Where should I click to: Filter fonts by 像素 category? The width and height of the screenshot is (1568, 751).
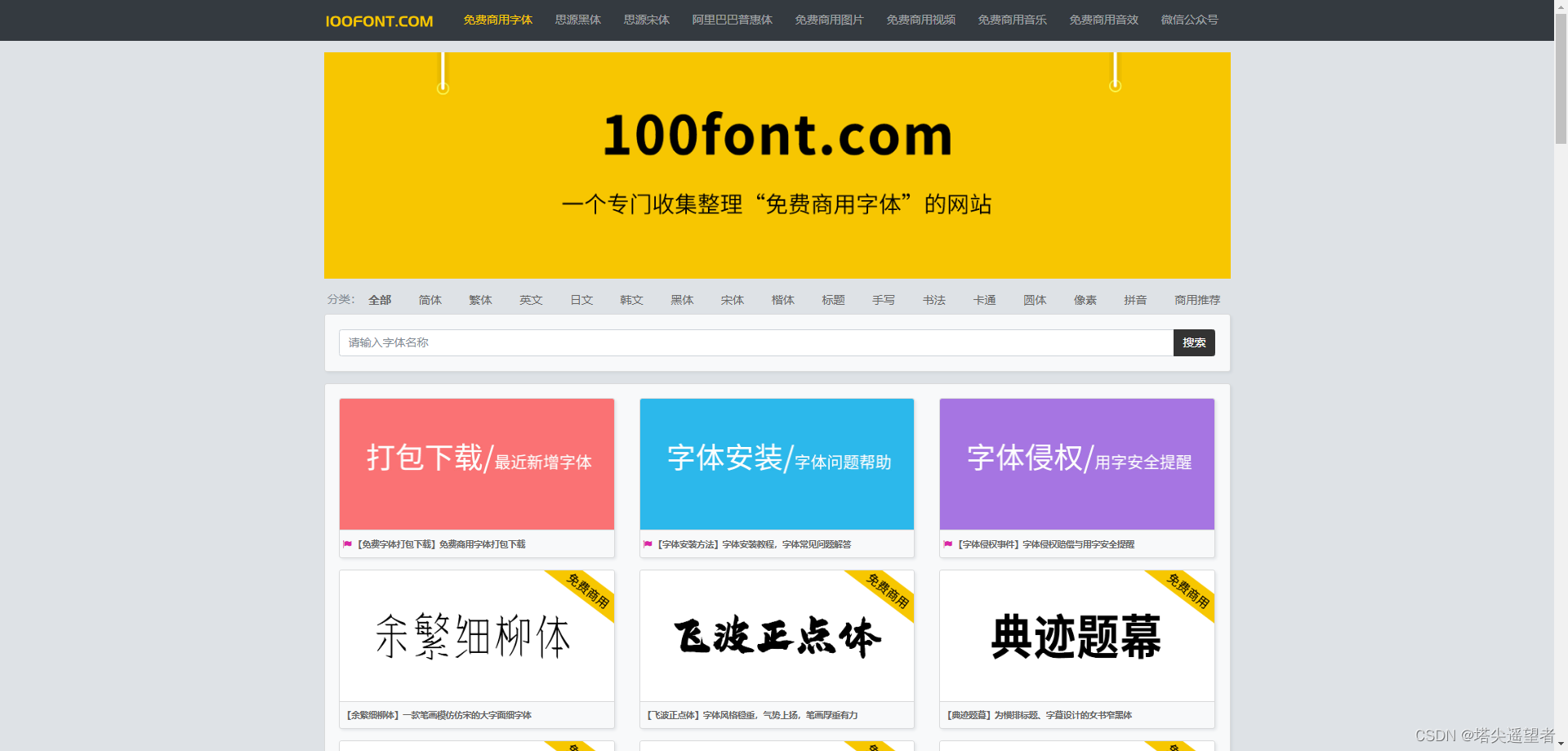click(x=1085, y=300)
